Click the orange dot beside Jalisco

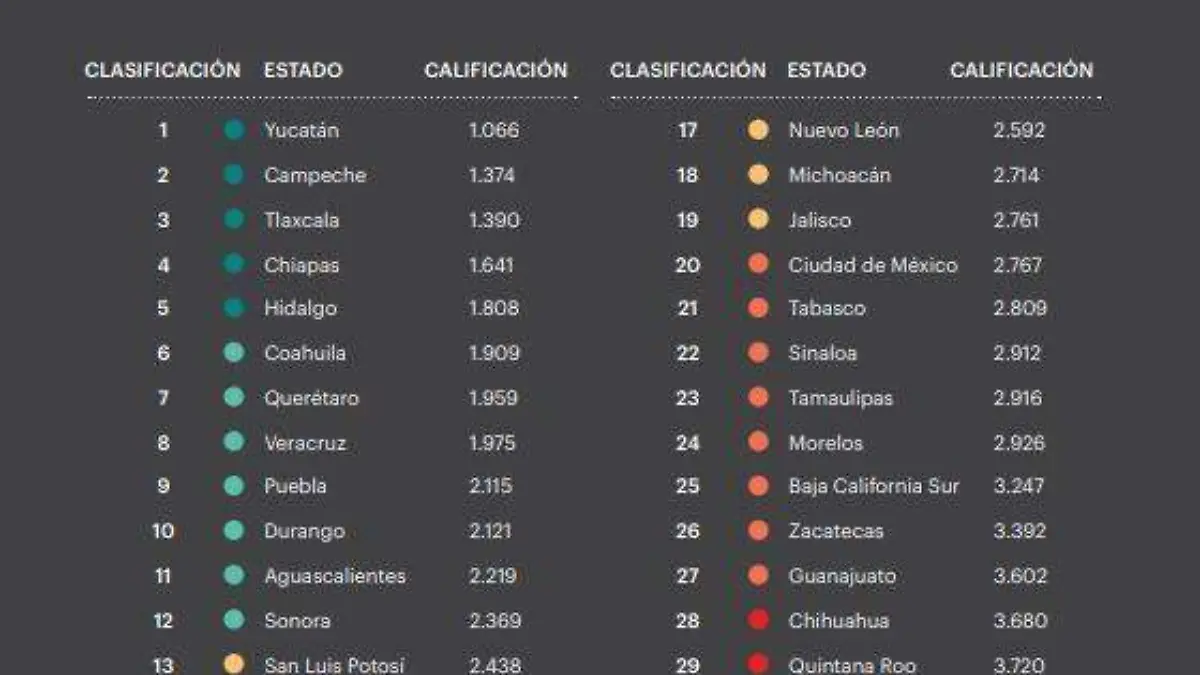point(759,220)
